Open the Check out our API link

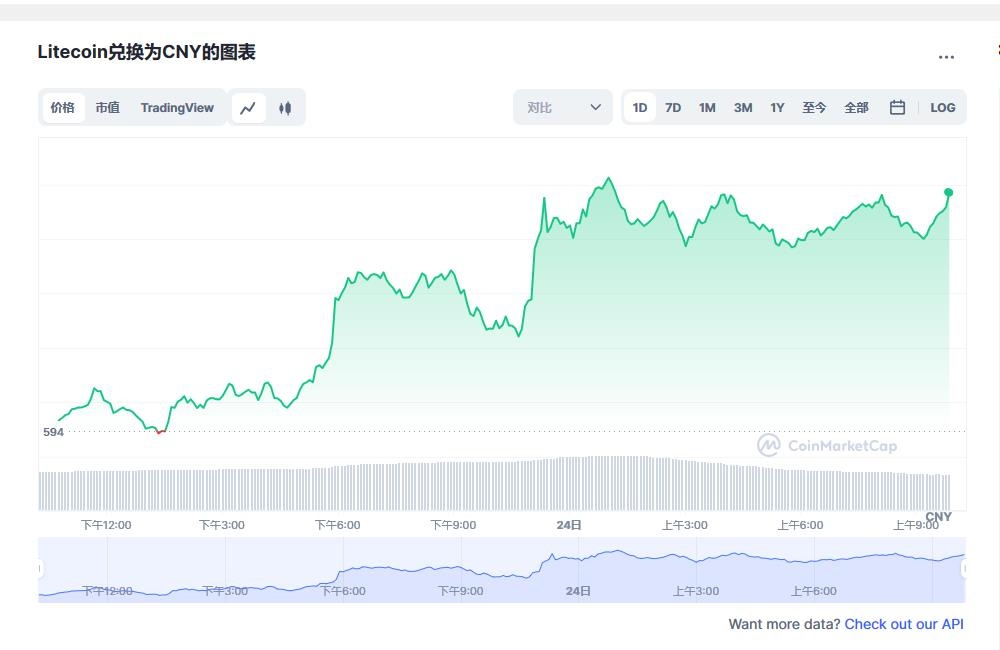pos(904,624)
